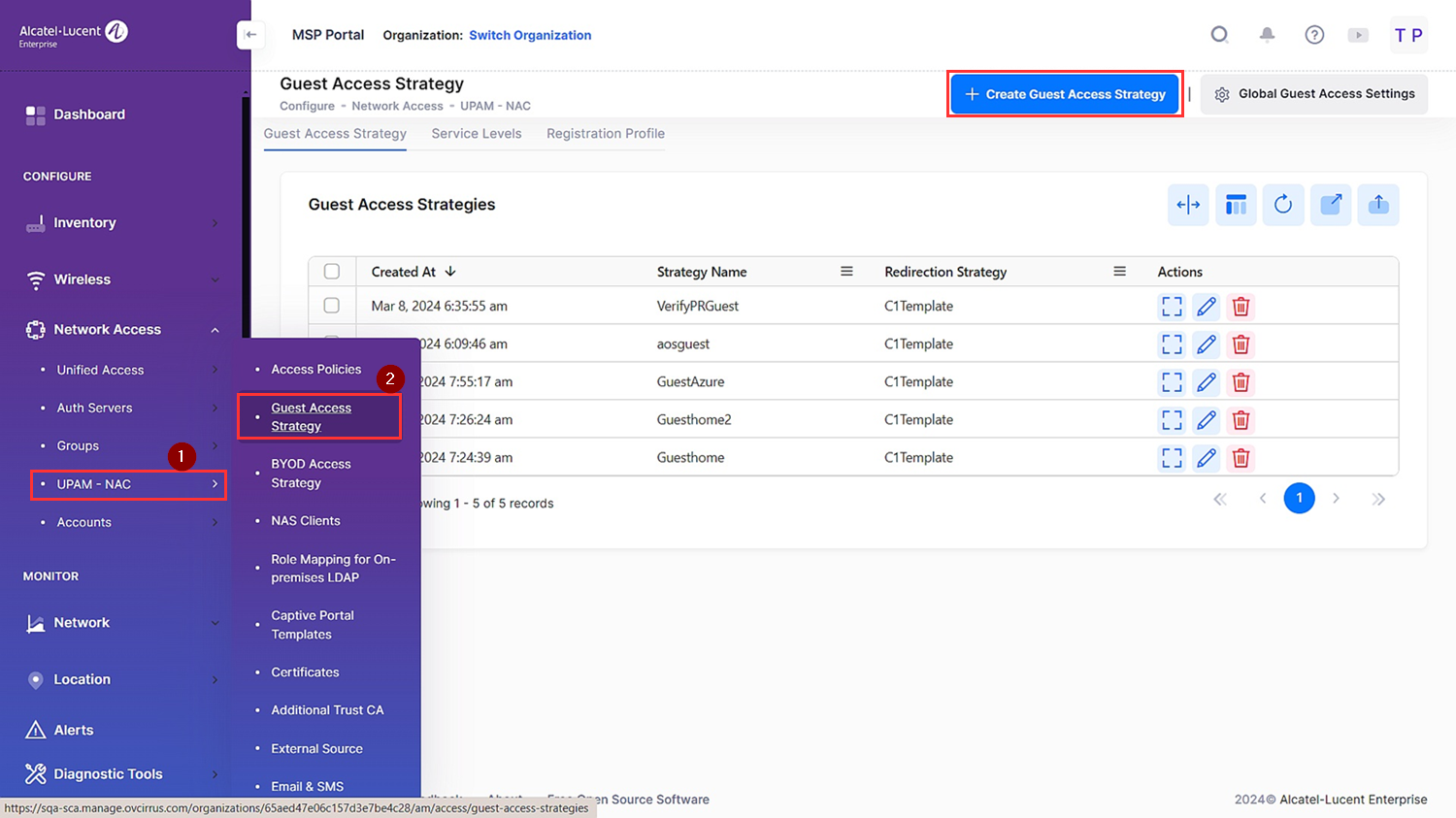Viewport: 1456px width, 818px height.
Task: Open the TP user profile avatar
Action: click(1408, 35)
